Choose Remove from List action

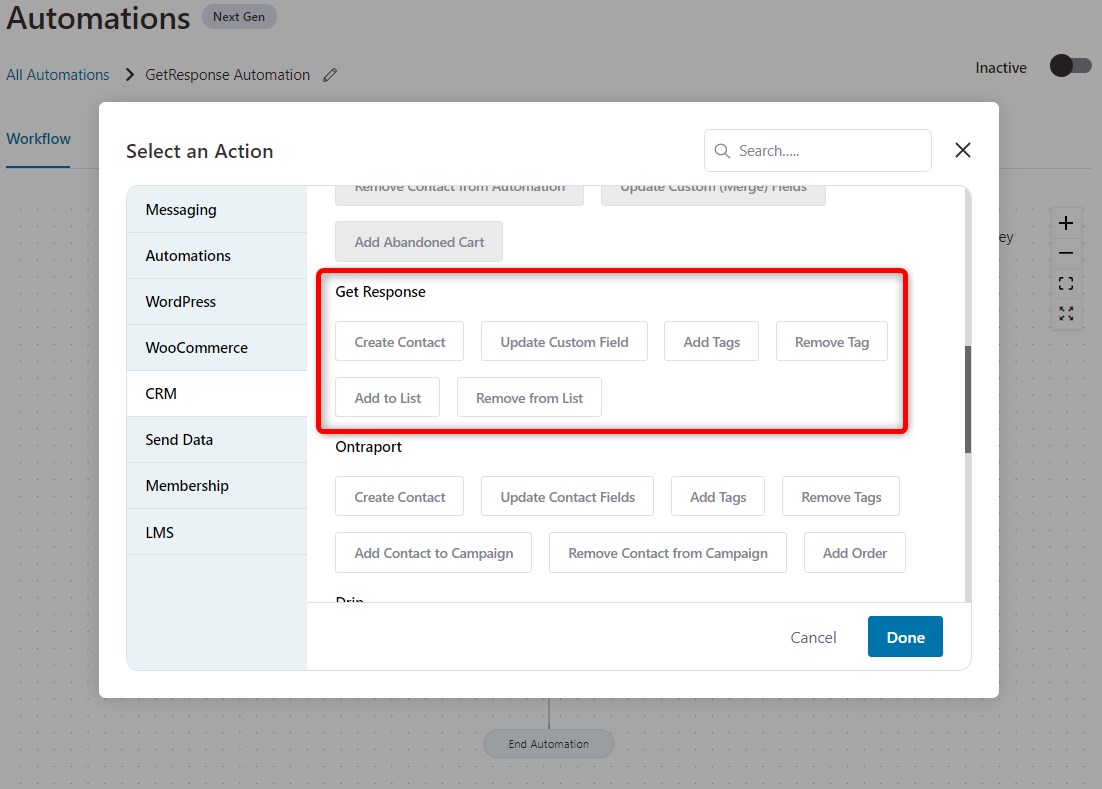click(x=529, y=398)
